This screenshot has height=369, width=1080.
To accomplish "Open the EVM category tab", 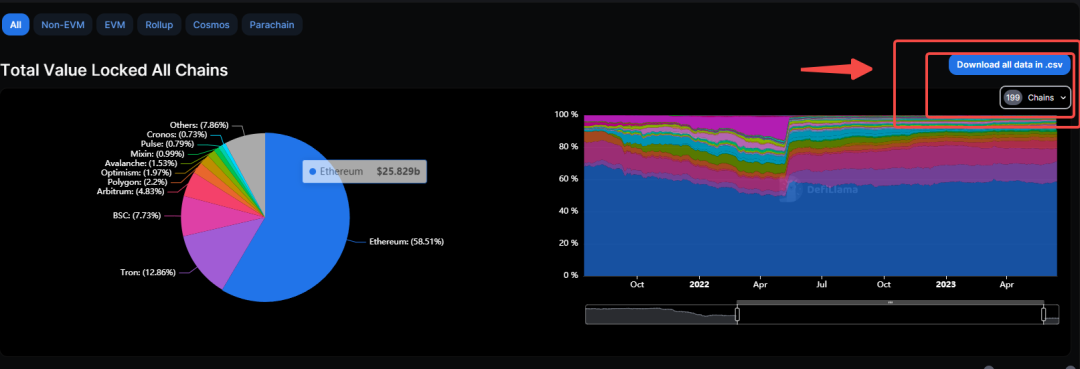I will [x=114, y=25].
